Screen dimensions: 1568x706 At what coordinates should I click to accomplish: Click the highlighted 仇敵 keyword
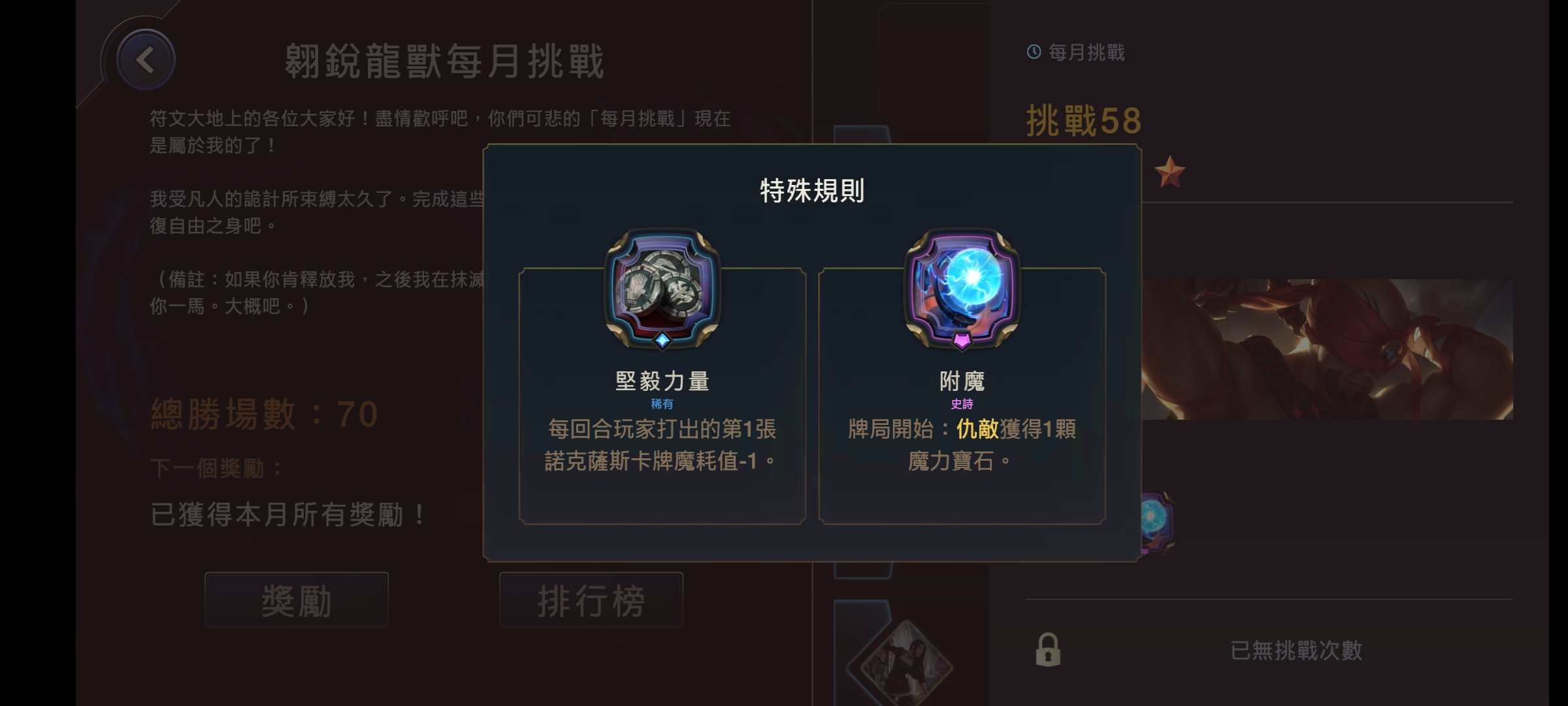[977, 429]
